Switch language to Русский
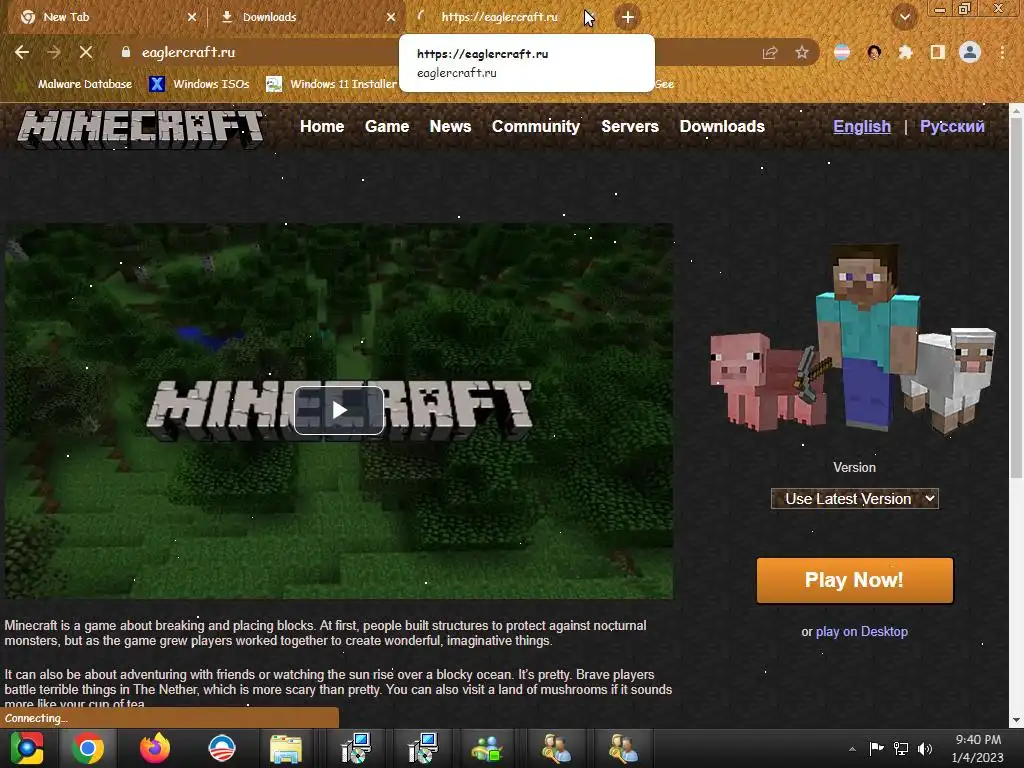Screen dimensions: 1024x768 952,127
